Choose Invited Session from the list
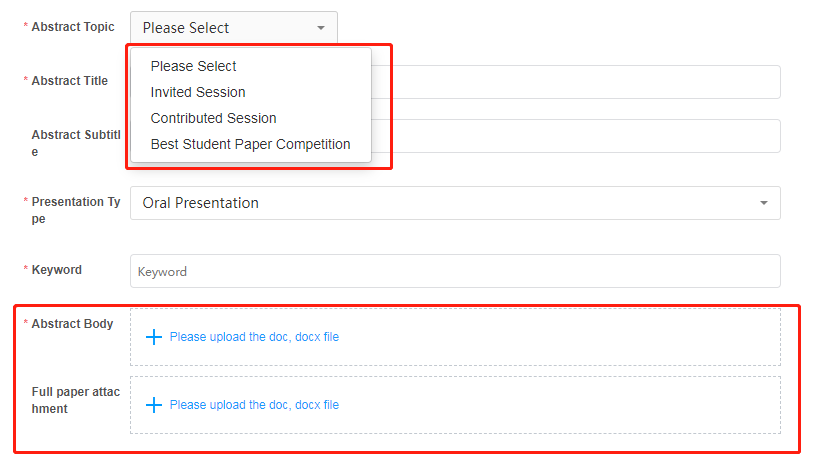815x462 pixels. pos(198,92)
